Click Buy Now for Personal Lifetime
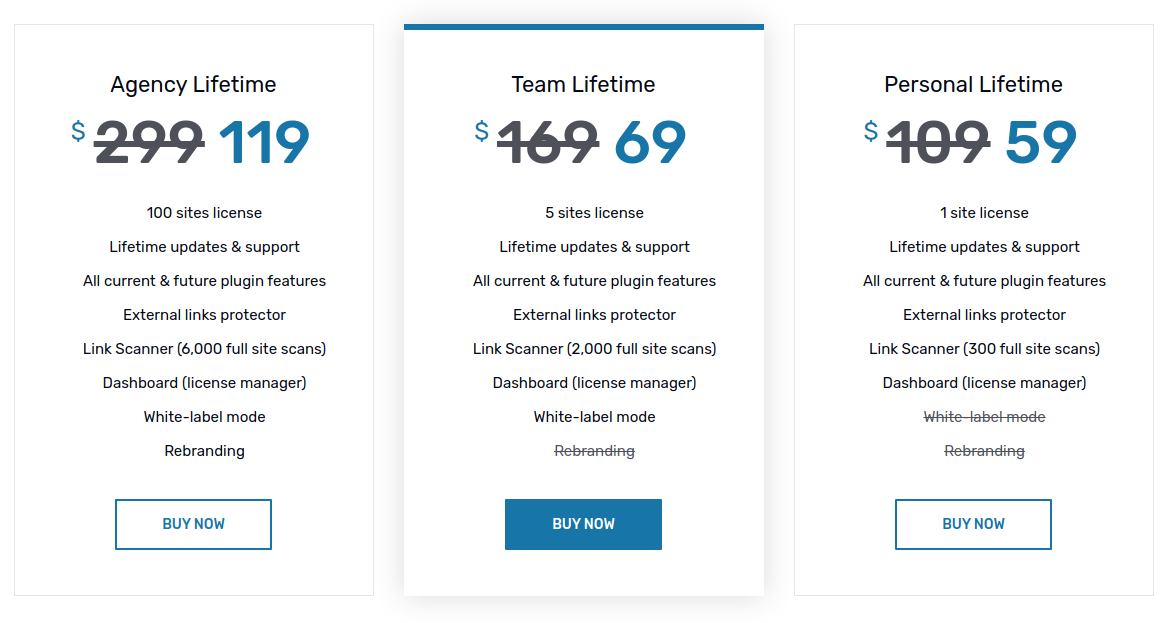 tap(973, 524)
